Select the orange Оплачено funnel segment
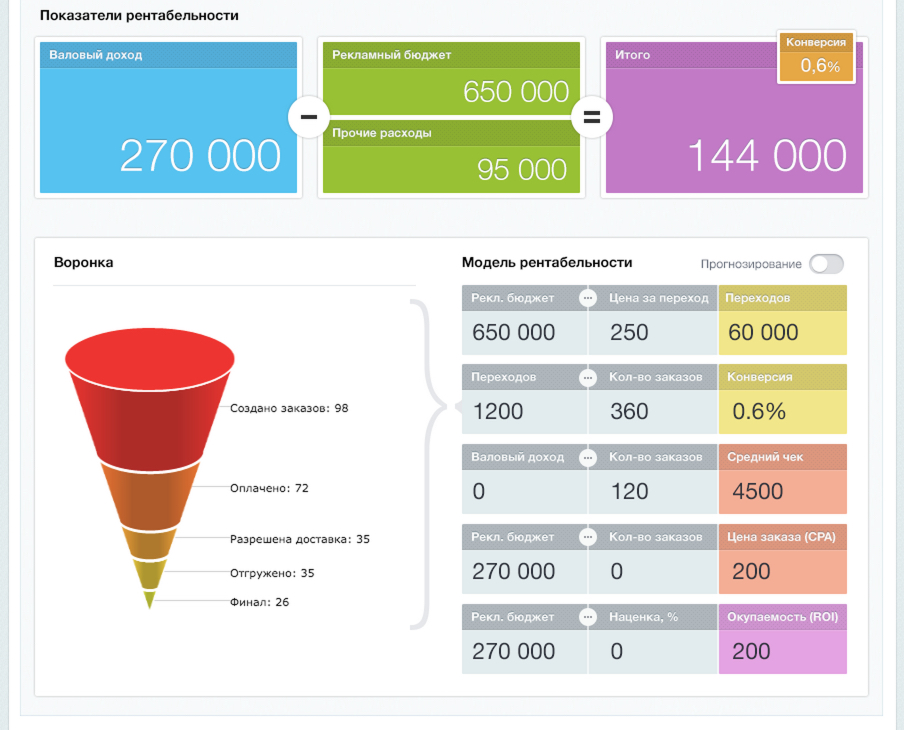 (150, 493)
